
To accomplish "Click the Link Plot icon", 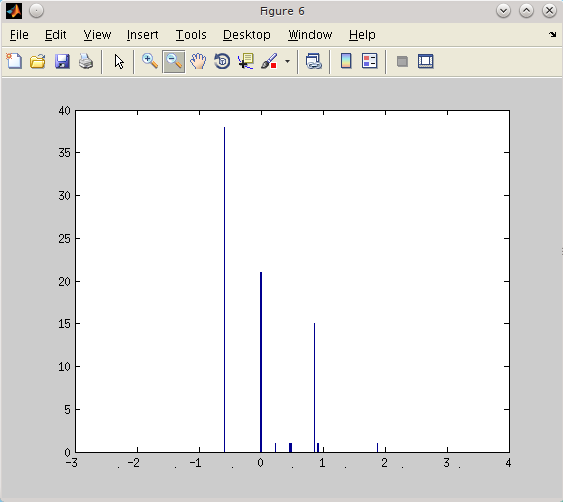I will pyautogui.click(x=314, y=61).
